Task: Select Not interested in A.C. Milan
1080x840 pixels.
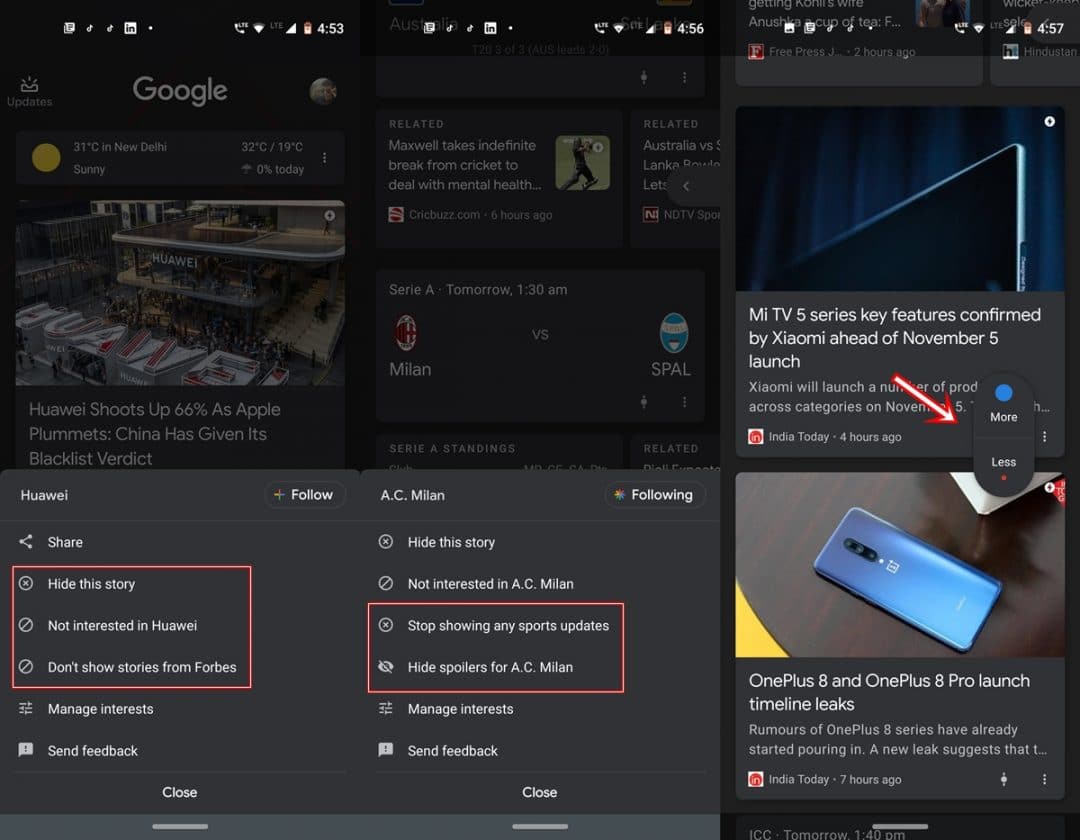Action: [490, 584]
